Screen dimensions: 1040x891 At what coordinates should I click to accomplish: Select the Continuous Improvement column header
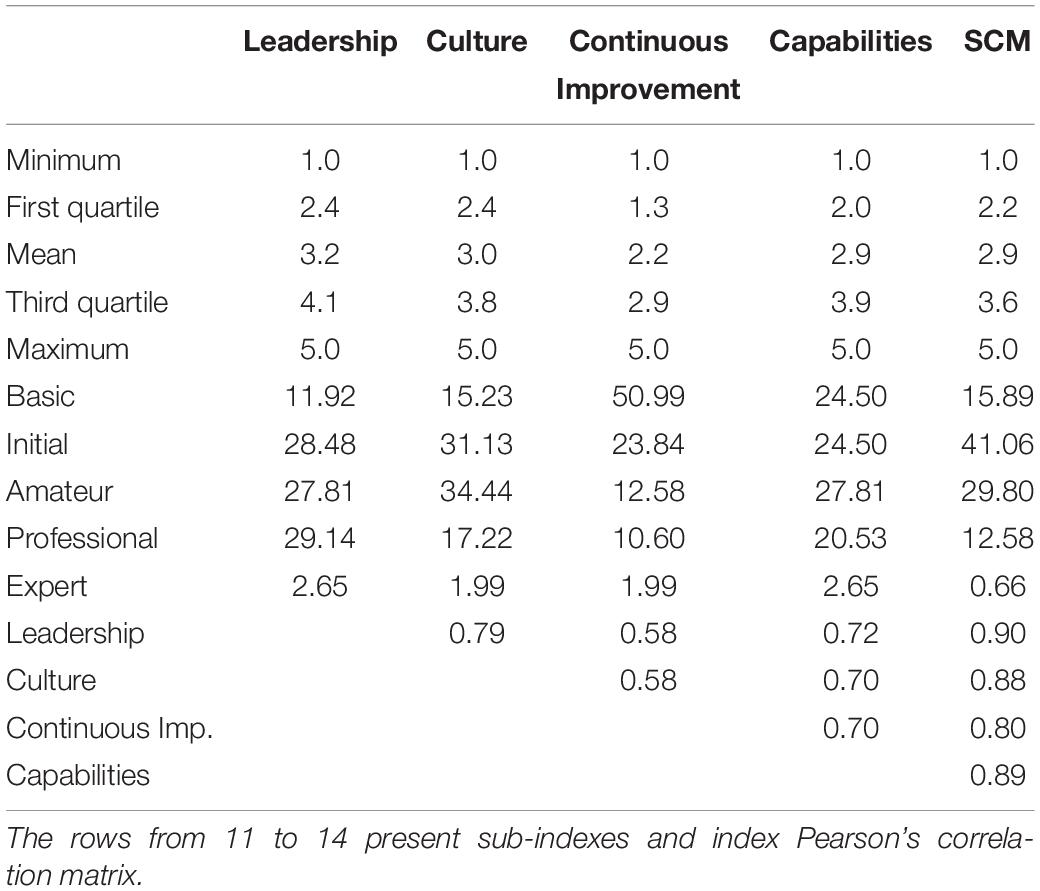[x=647, y=65]
